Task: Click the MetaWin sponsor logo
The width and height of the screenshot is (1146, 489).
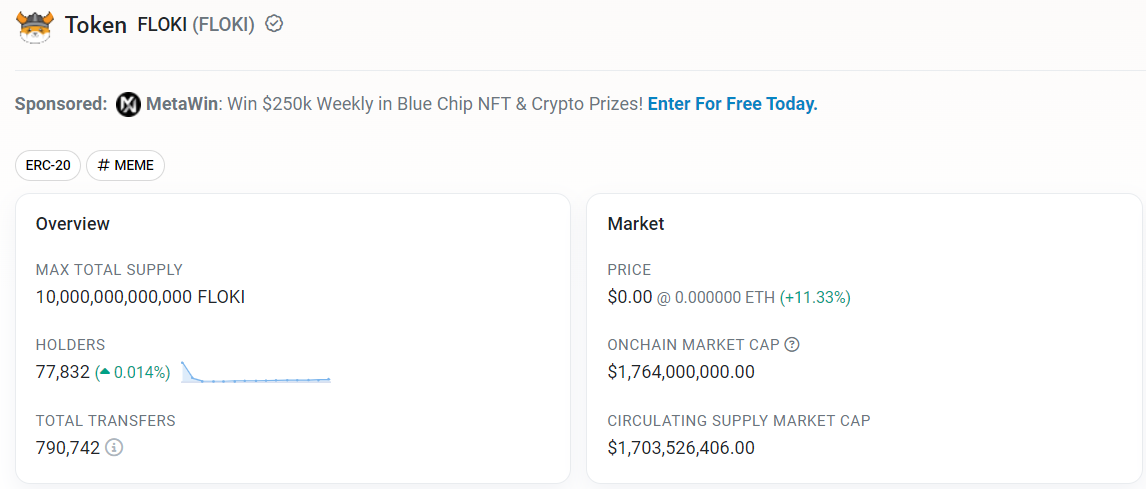Action: click(128, 104)
